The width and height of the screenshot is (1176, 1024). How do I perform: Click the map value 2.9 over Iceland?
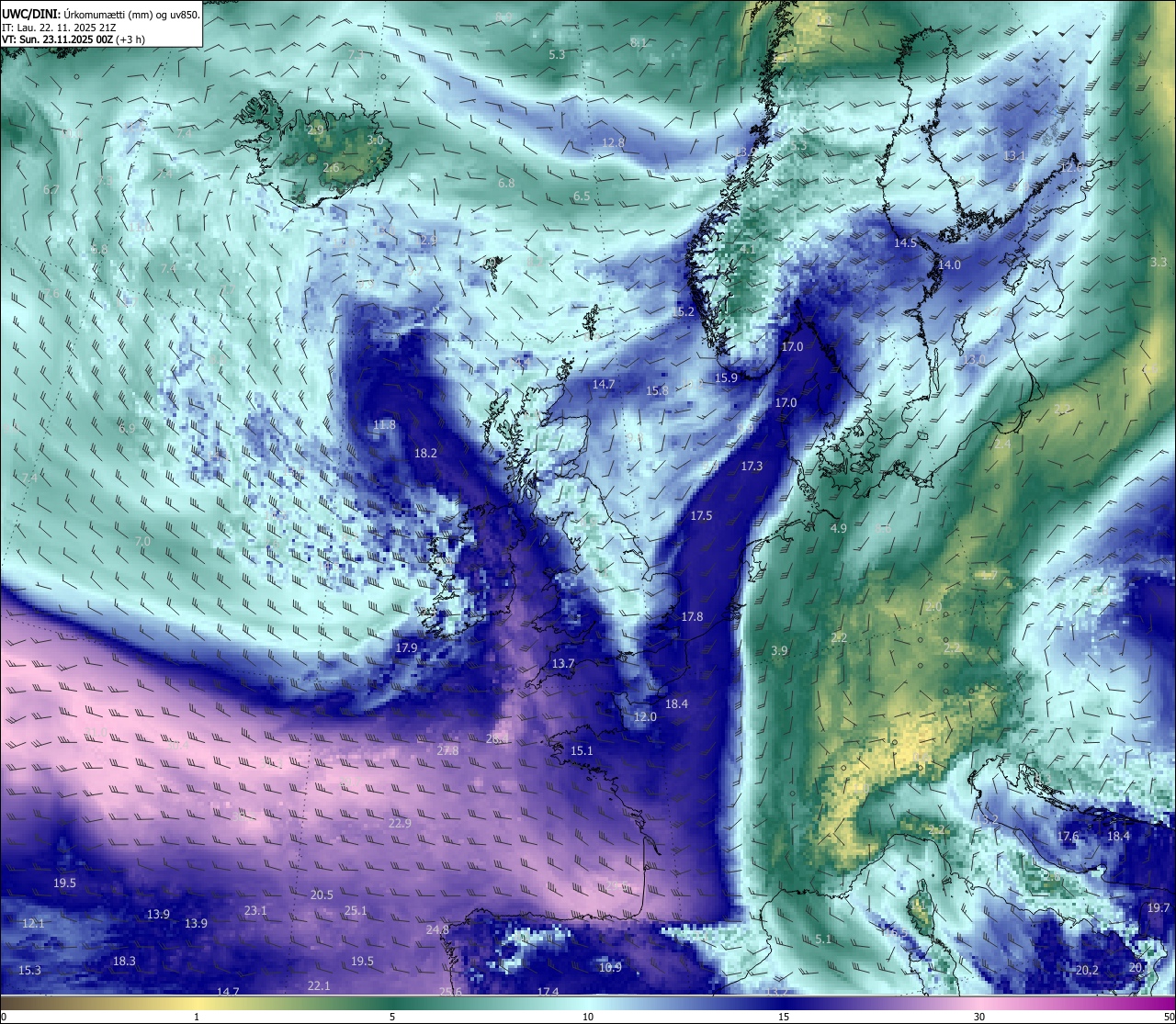pos(315,130)
